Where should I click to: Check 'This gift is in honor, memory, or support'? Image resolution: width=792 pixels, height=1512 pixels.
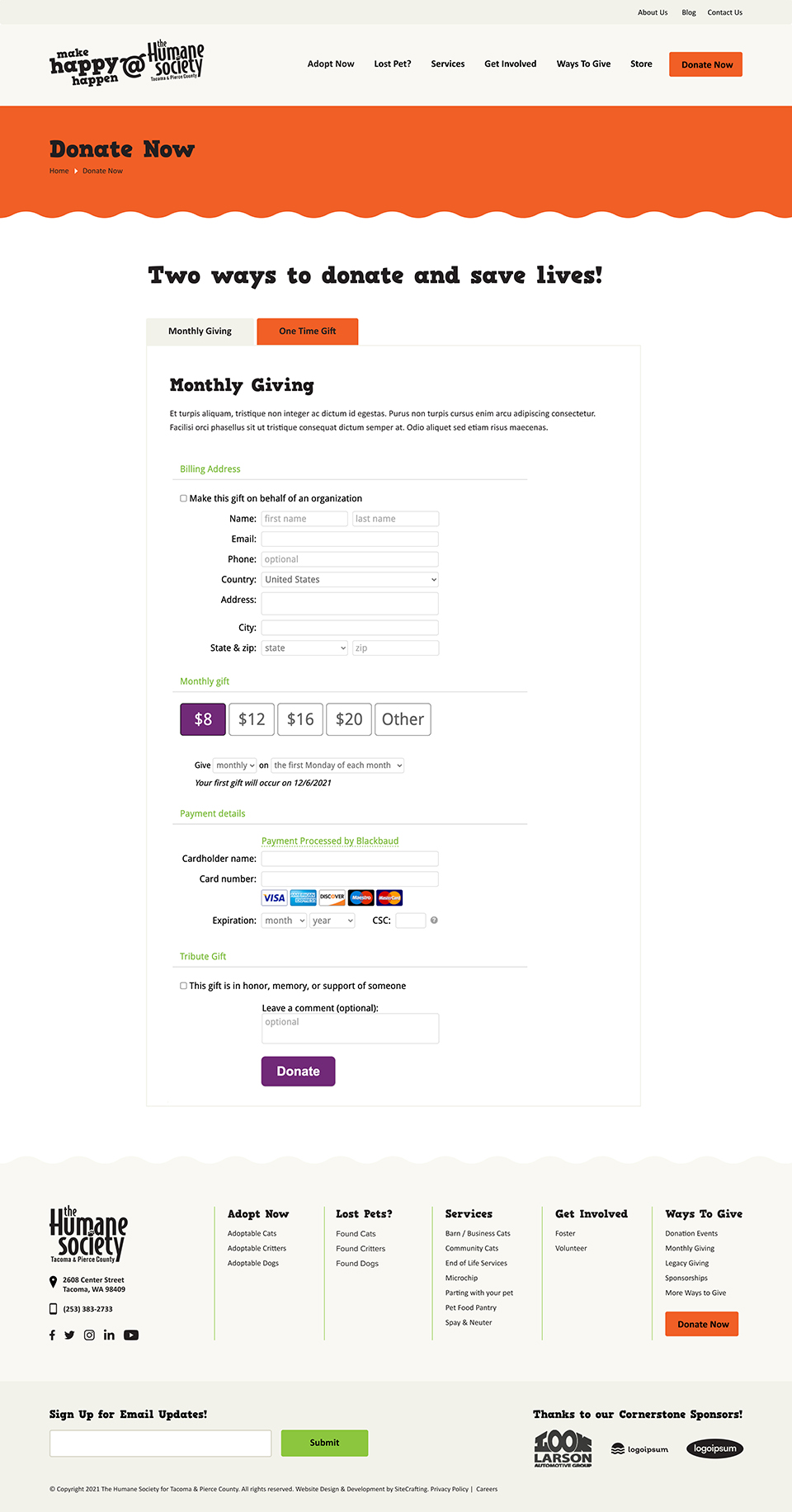pos(183,985)
